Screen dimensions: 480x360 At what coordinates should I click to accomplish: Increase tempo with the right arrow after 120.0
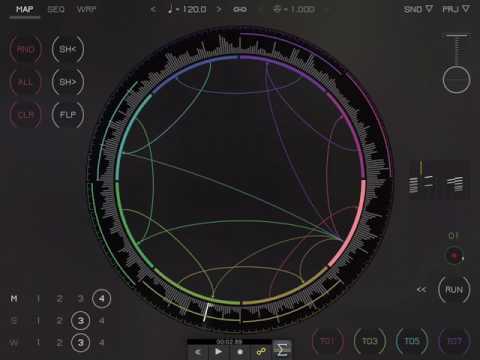(219, 9)
